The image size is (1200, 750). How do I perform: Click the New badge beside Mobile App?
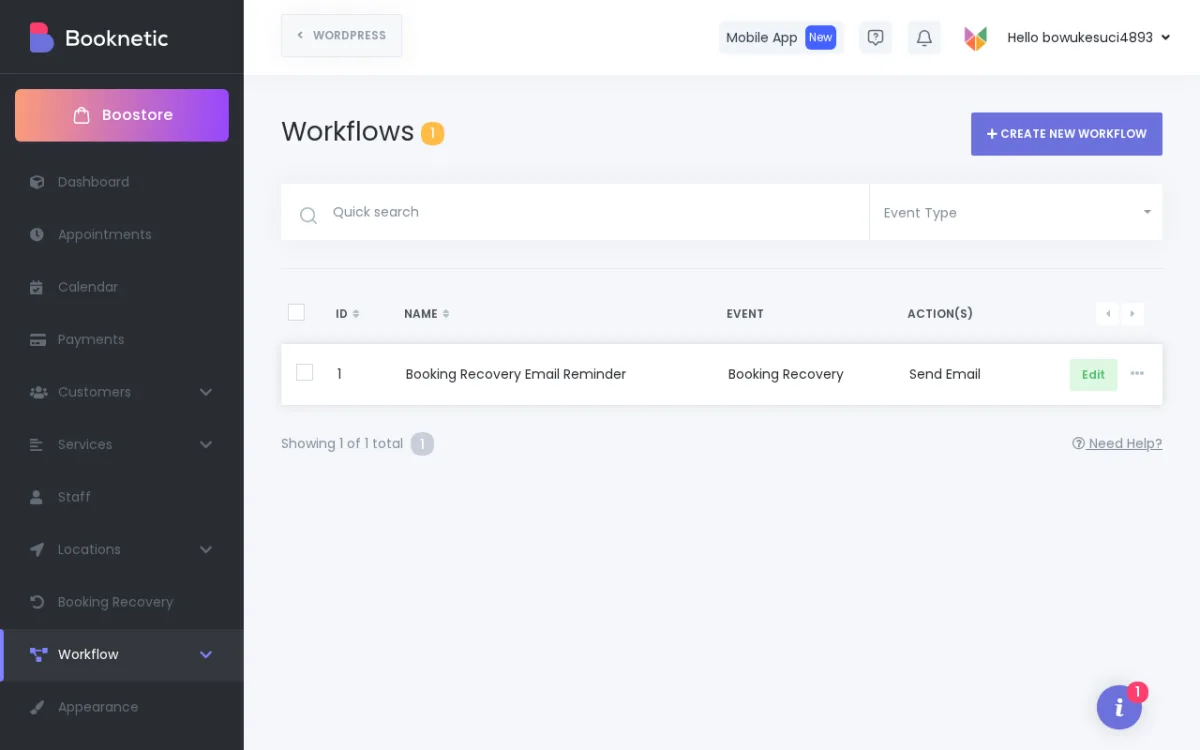click(820, 37)
